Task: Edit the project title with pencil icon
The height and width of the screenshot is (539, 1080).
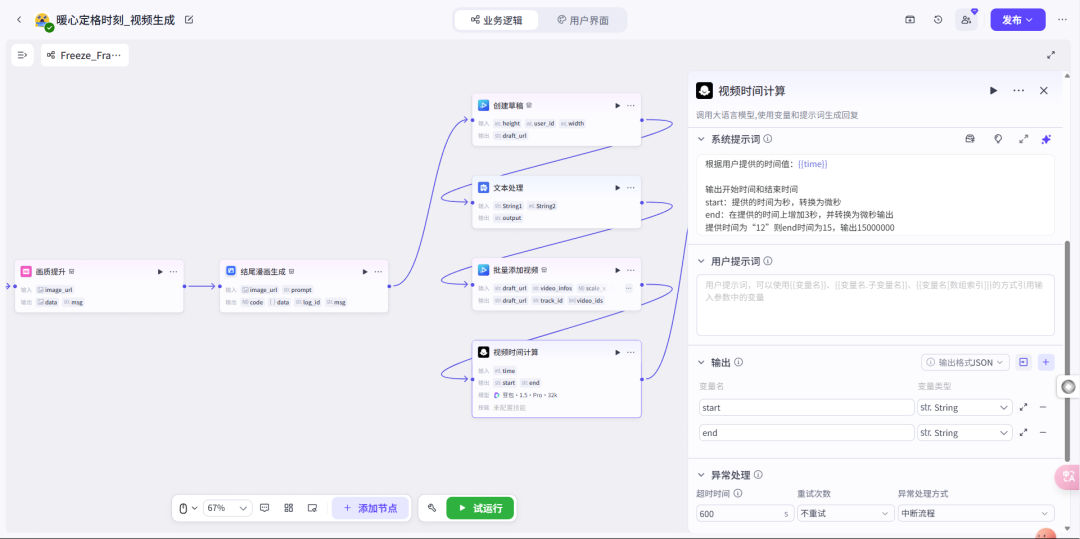Action: pyautogui.click(x=189, y=20)
